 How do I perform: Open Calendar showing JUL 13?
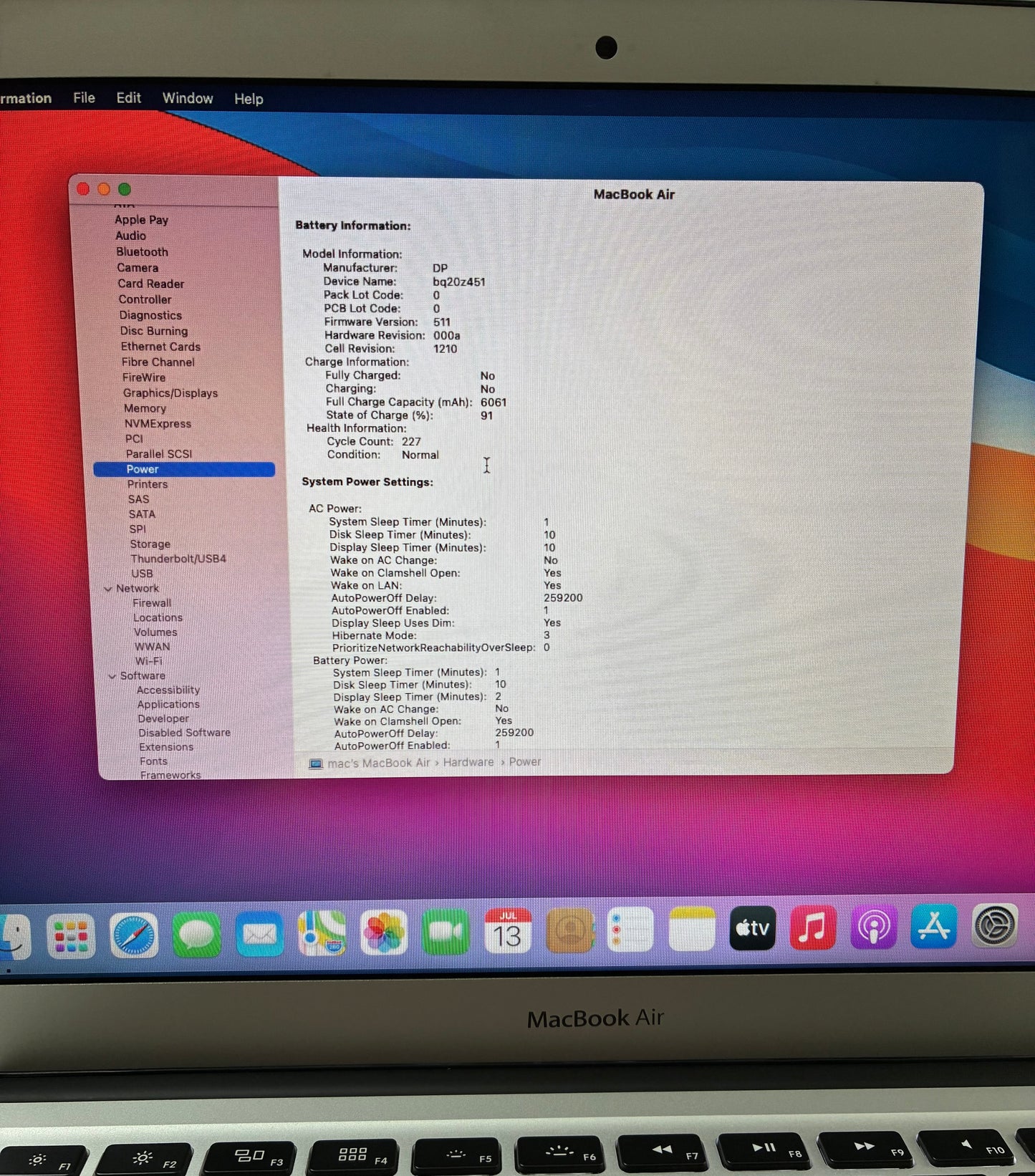[508, 931]
